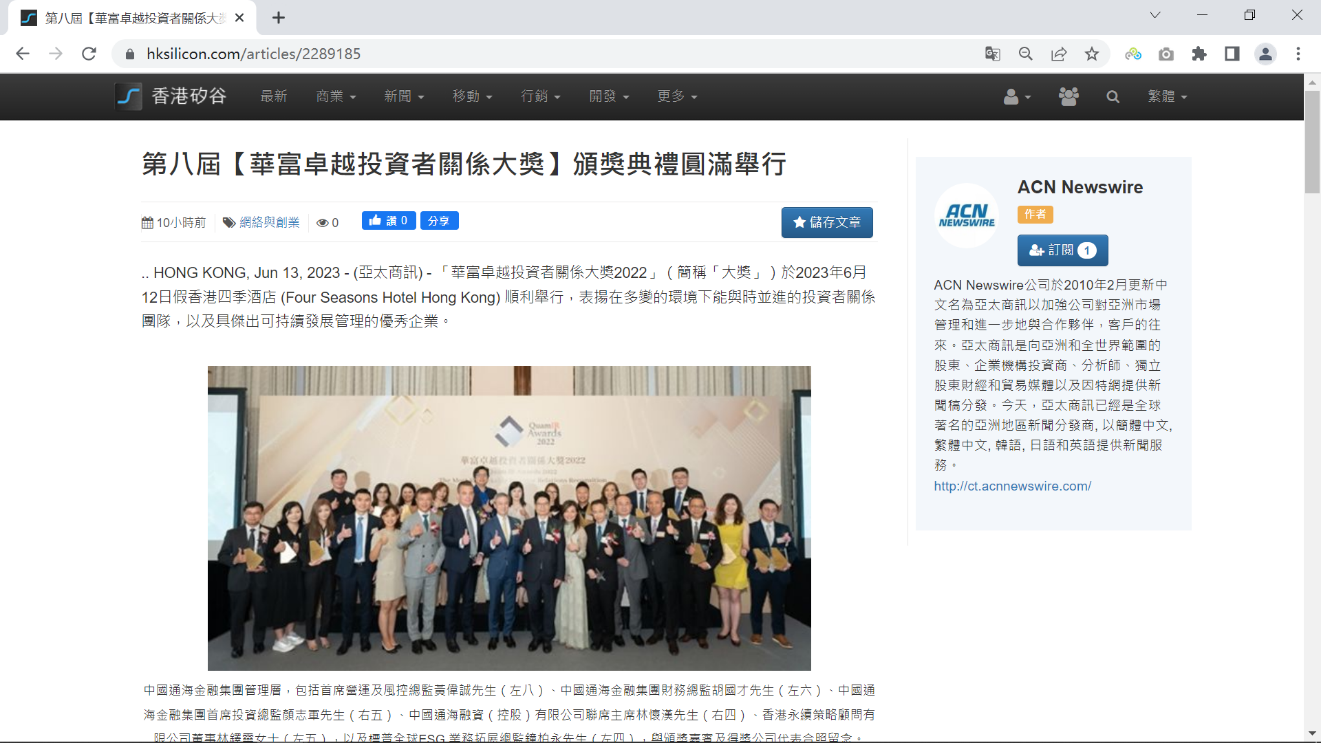This screenshot has width=1321, height=743.
Task: Click the community group icon in the navbar
Action: (x=1069, y=97)
